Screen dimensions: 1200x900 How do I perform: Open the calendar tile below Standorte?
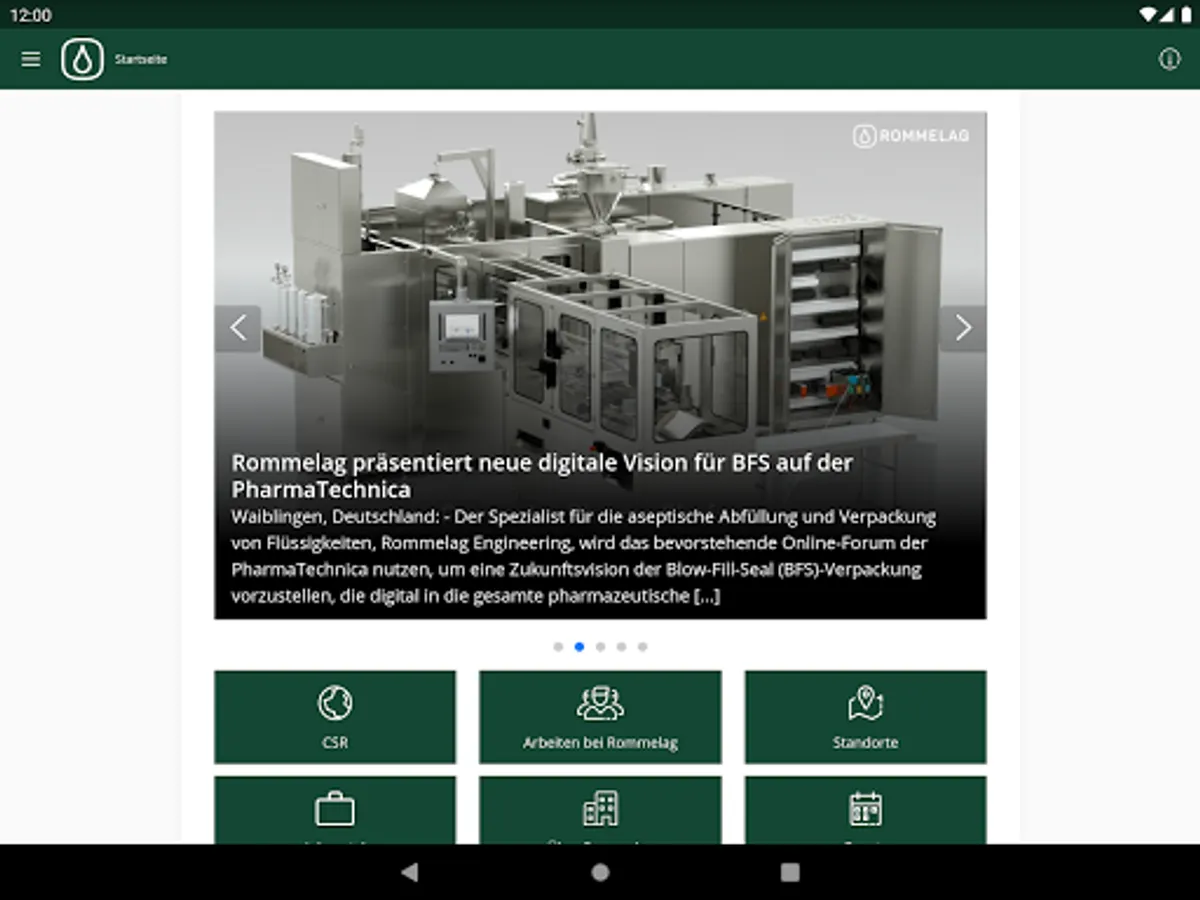(x=865, y=810)
